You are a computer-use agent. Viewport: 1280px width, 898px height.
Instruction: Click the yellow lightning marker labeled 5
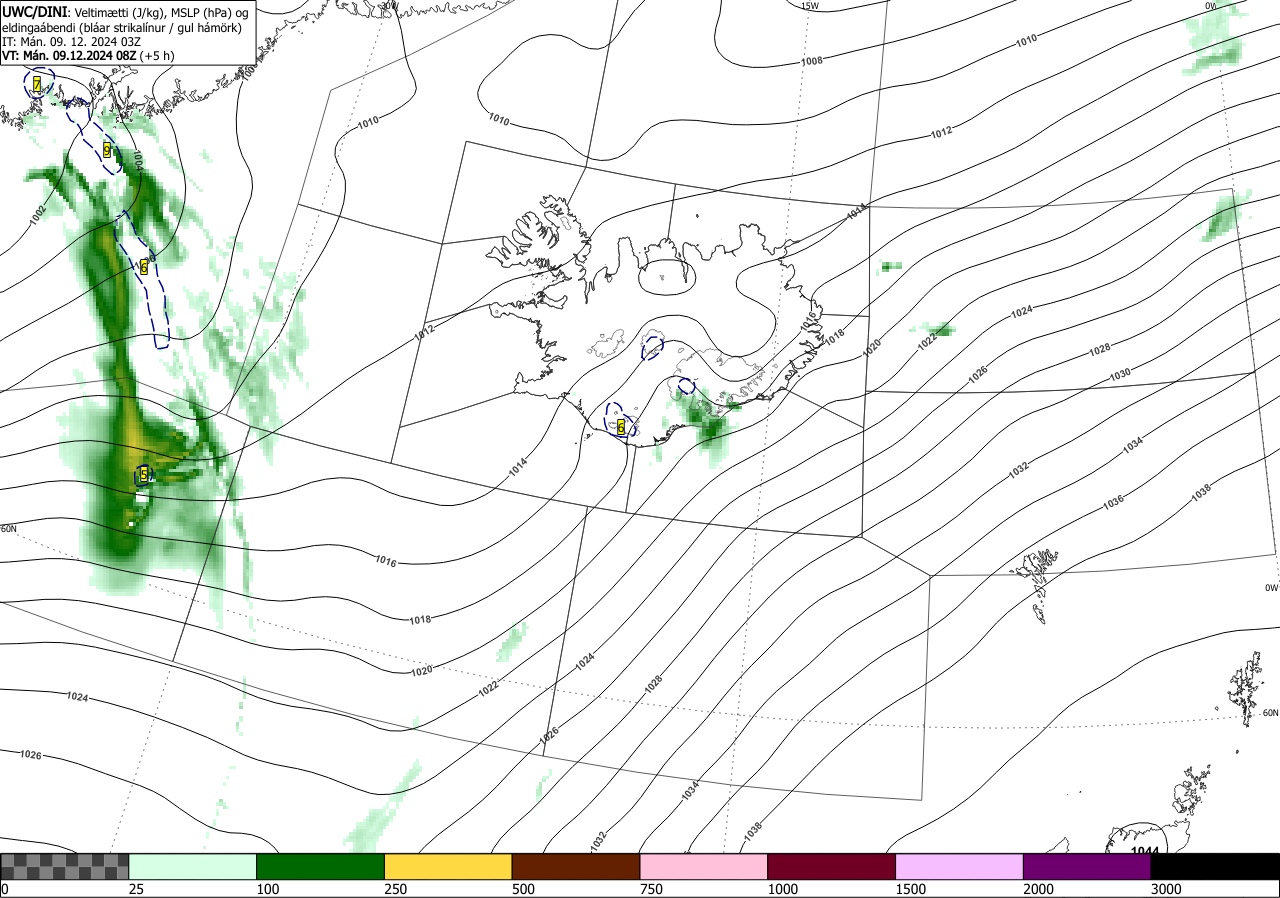tap(144, 475)
